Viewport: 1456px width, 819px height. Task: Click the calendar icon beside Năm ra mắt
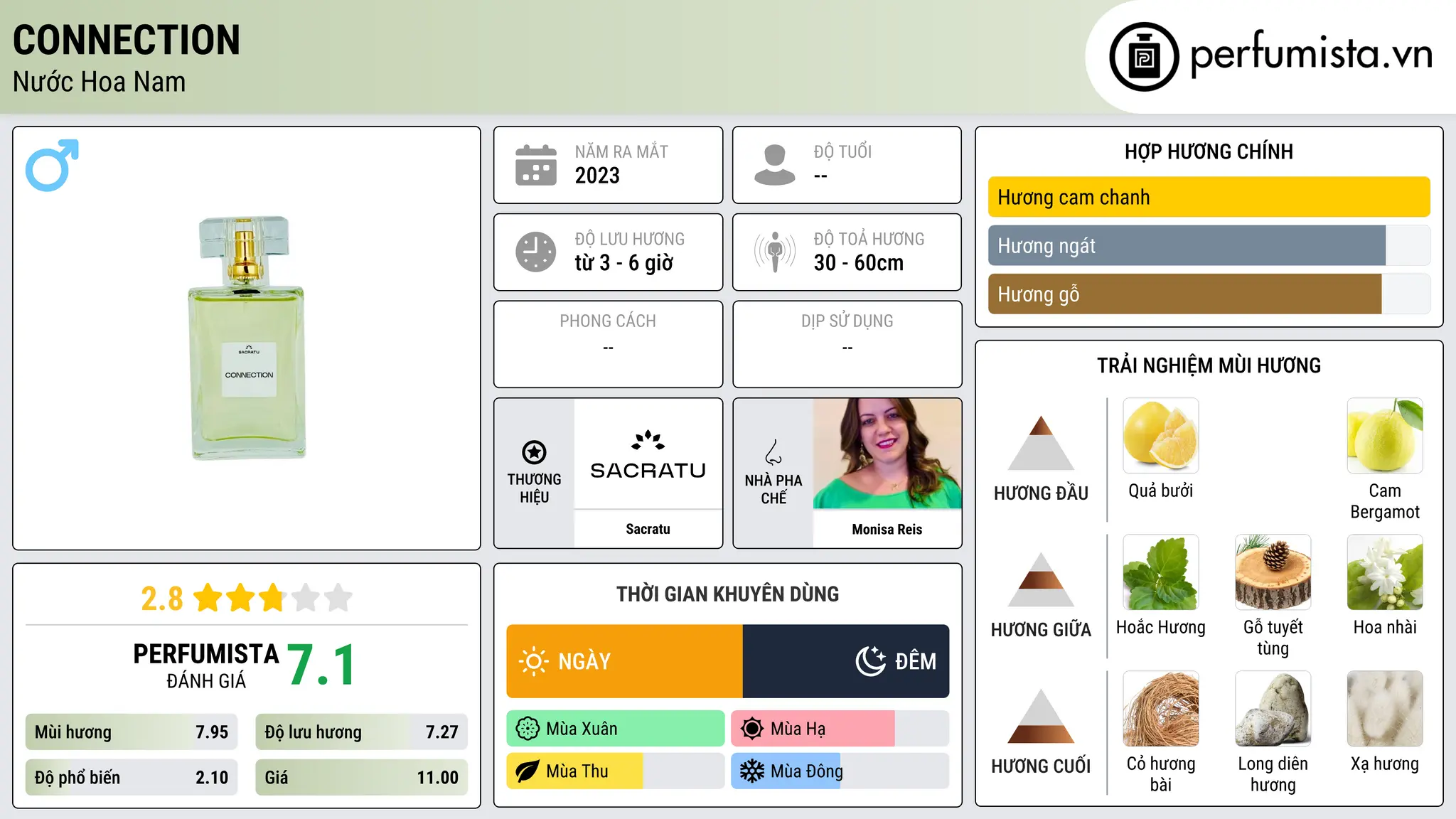click(536, 165)
